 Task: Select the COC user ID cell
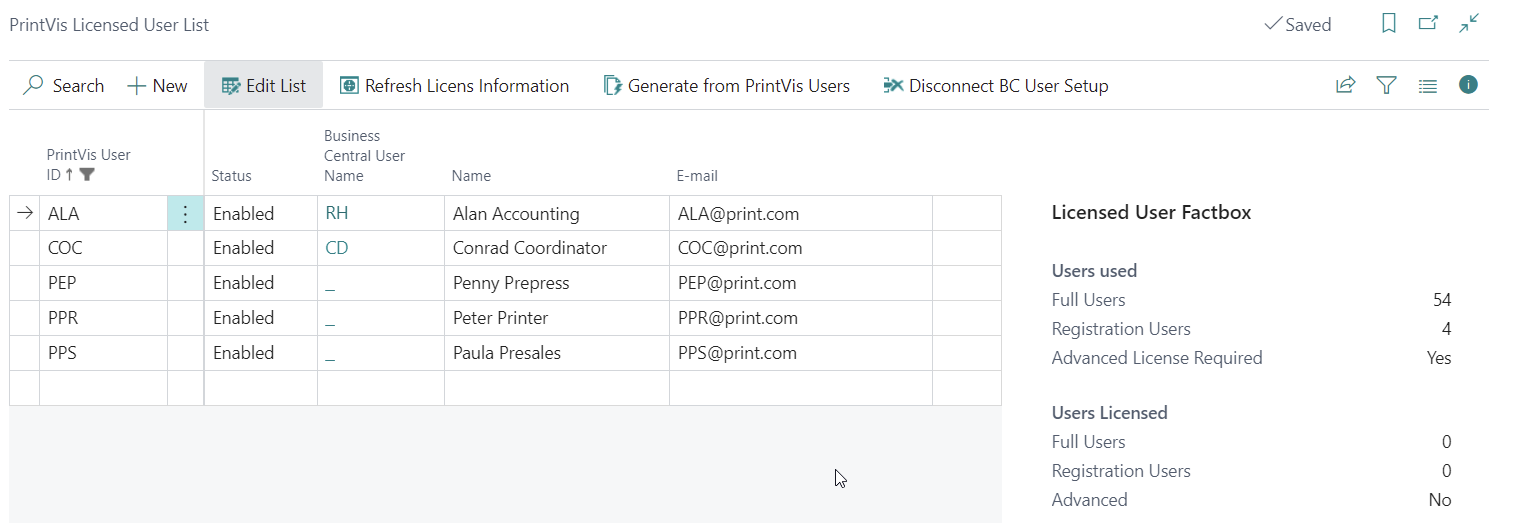coord(103,248)
